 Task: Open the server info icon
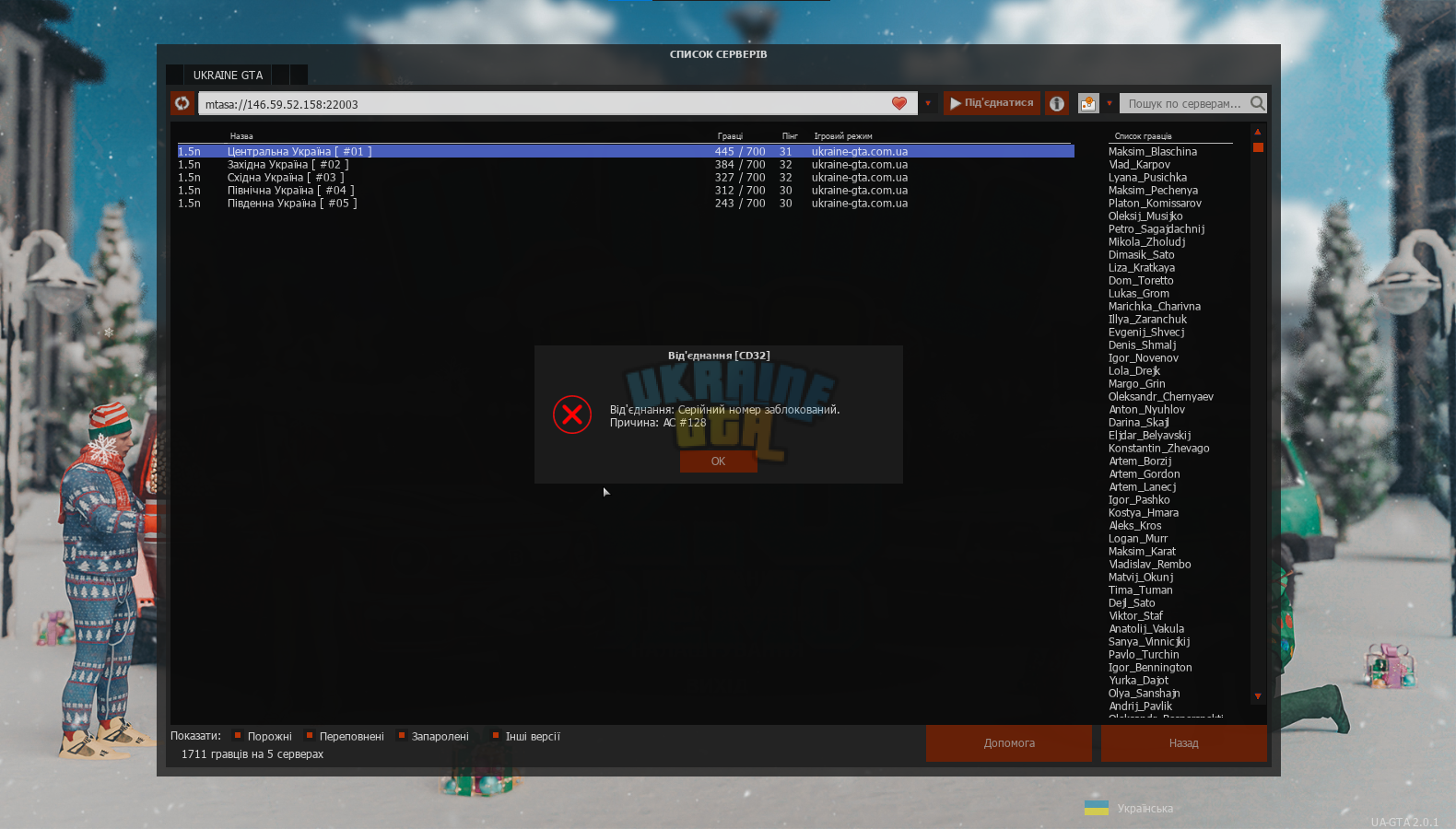tap(1057, 103)
